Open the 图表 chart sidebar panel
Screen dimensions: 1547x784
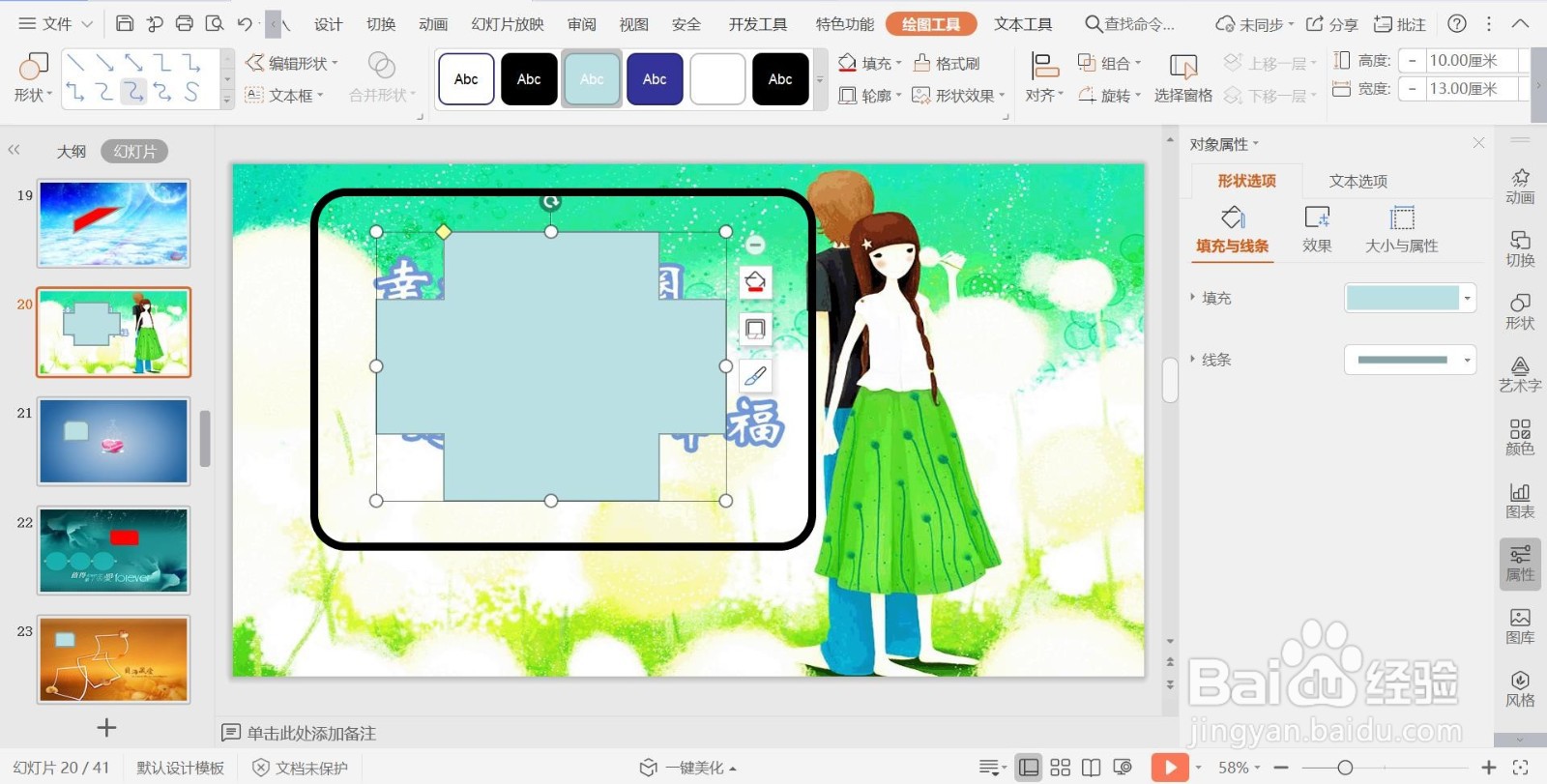tap(1520, 501)
